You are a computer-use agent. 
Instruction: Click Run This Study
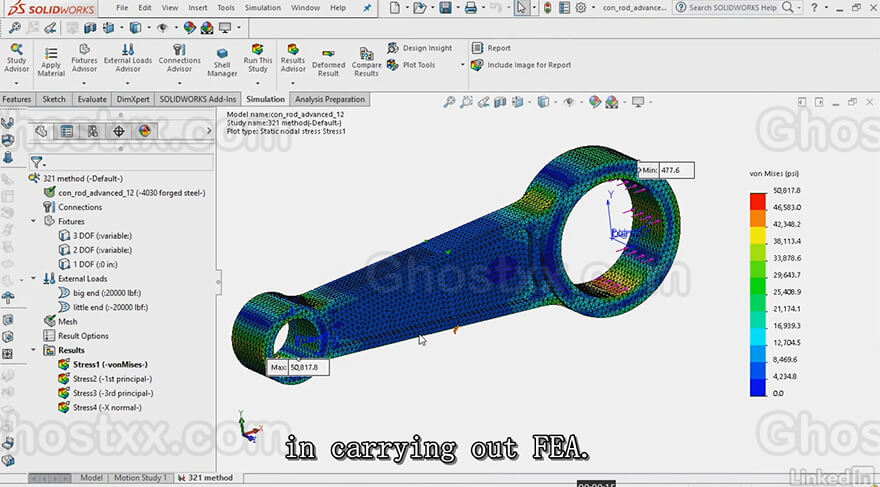[x=258, y=57]
